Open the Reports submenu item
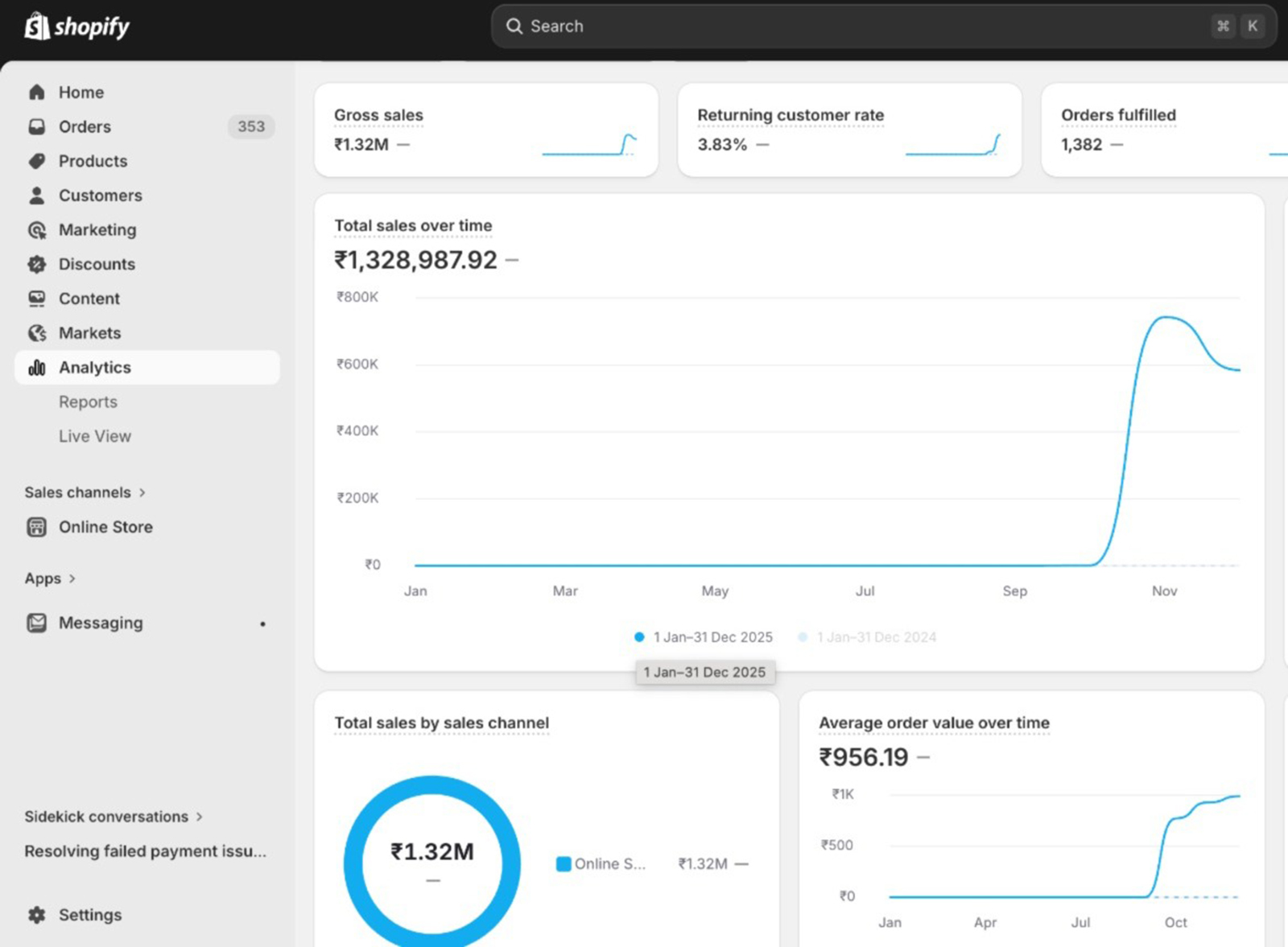Viewport: 1288px width, 947px height. 88,401
